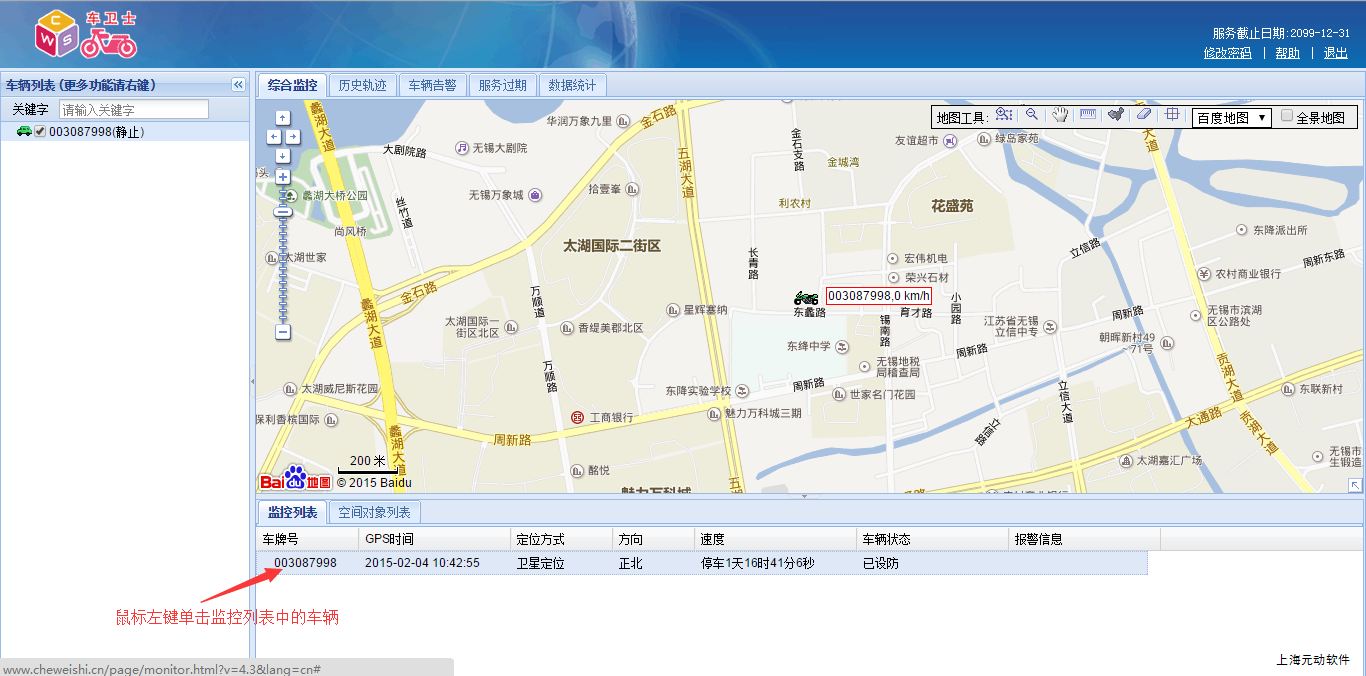Click the eraser clear tool
Image resolution: width=1366 pixels, height=676 pixels.
pos(1144,116)
